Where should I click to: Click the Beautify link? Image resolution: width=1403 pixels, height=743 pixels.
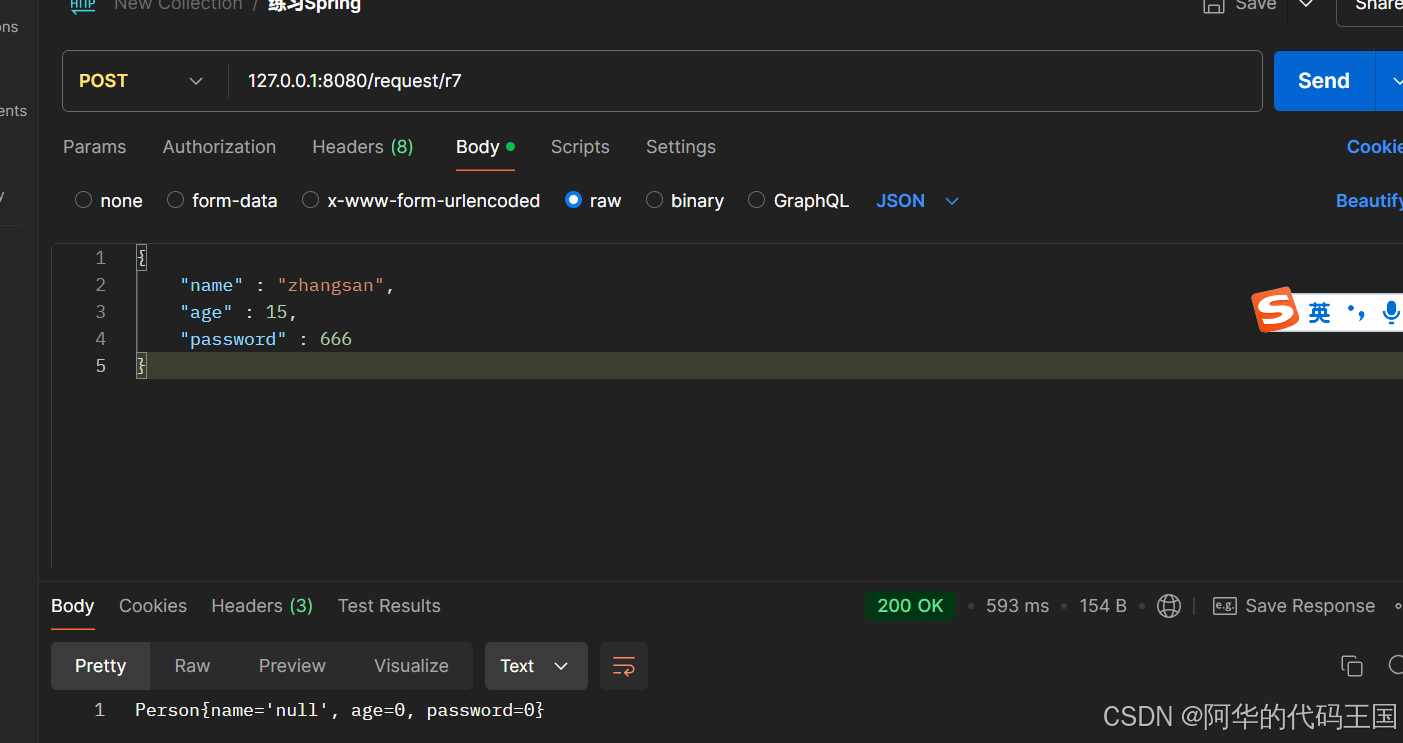1369,201
